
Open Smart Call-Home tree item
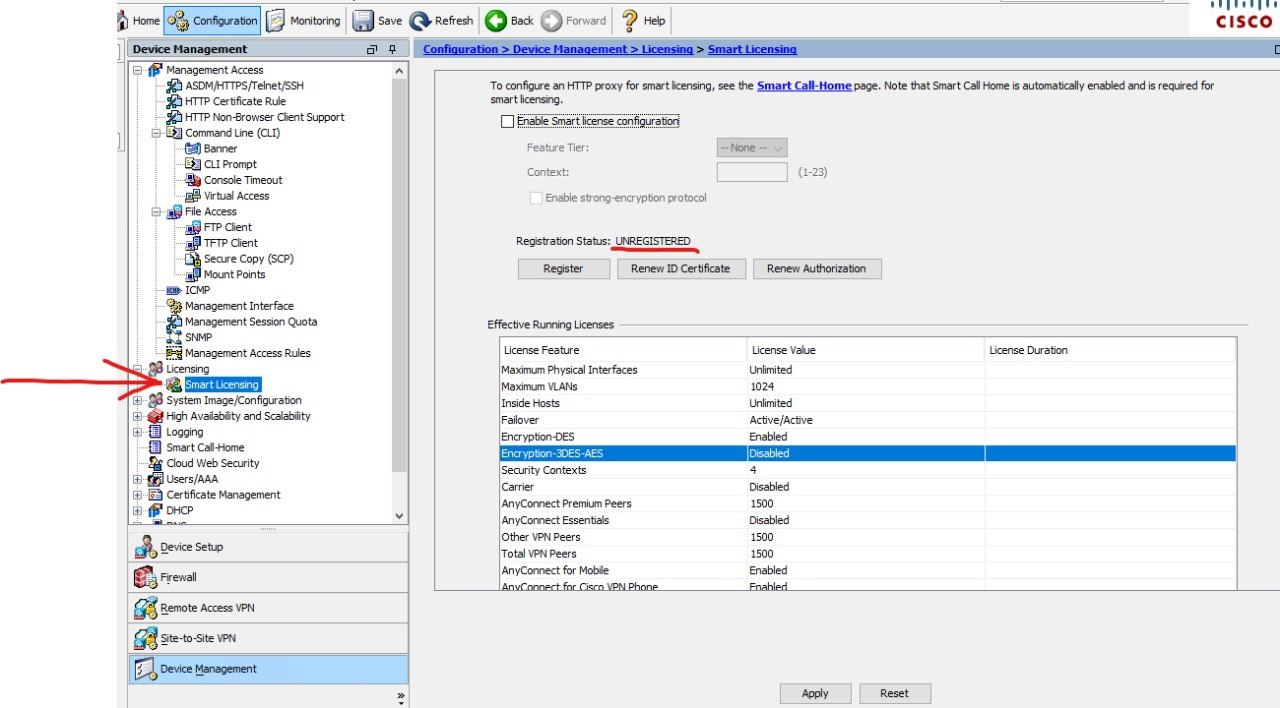point(205,447)
